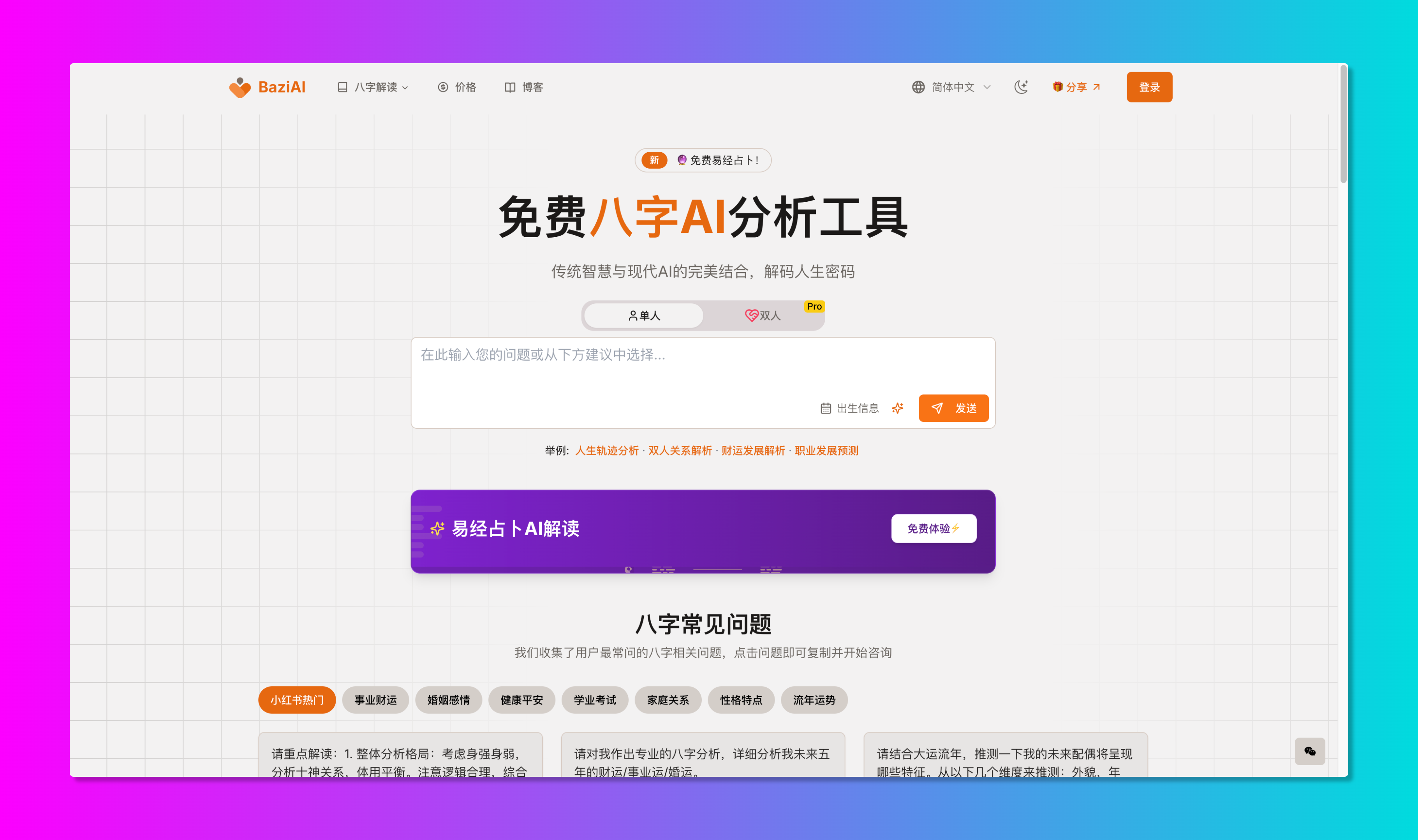This screenshot has width=1418, height=840.
Task: Click the 八字常见问题 section heading
Action: pos(703,624)
